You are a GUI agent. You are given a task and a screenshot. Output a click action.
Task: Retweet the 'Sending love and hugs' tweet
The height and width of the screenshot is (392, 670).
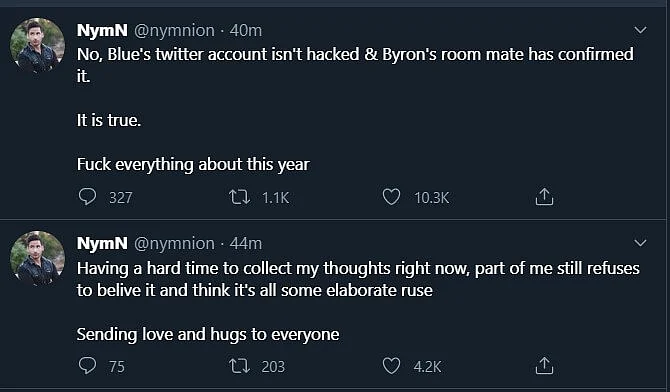tap(239, 366)
